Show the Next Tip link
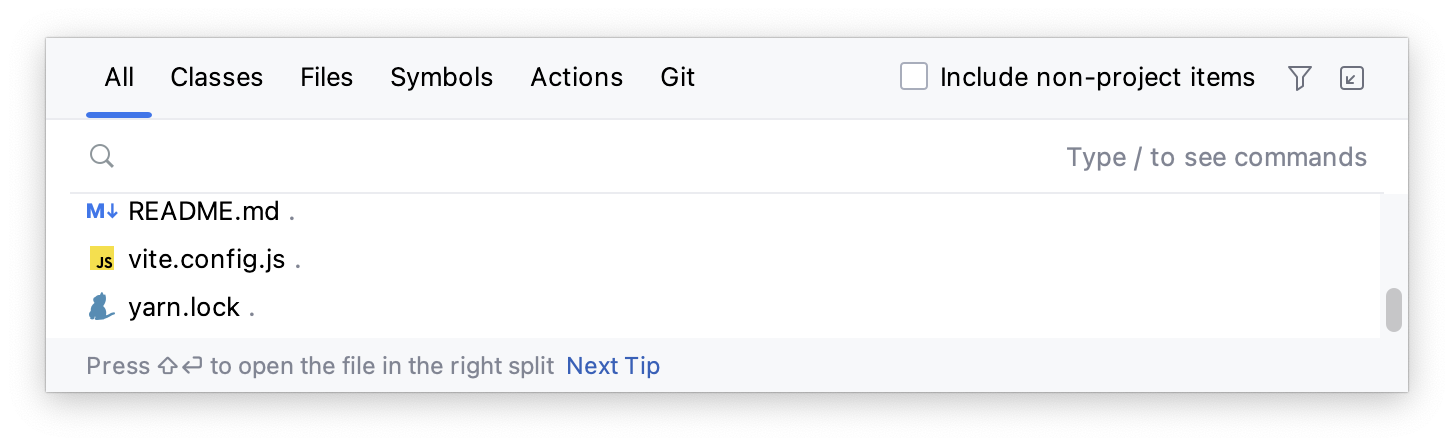 (613, 366)
